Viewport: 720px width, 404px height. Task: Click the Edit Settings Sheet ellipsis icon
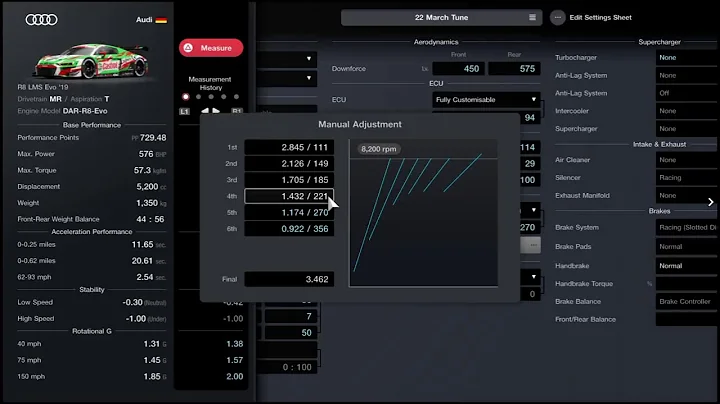pos(557,17)
